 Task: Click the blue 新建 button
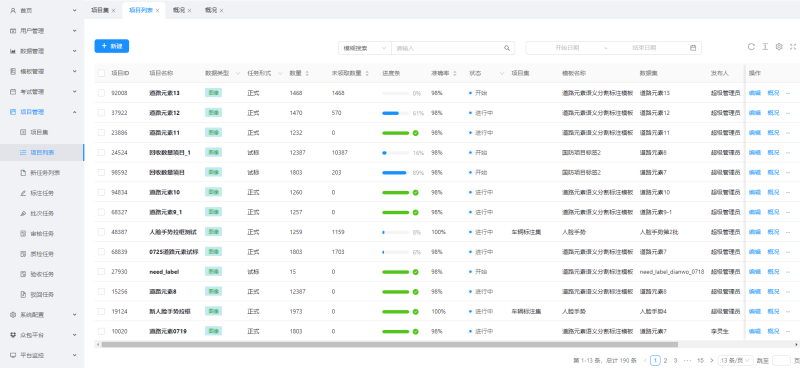click(x=112, y=46)
